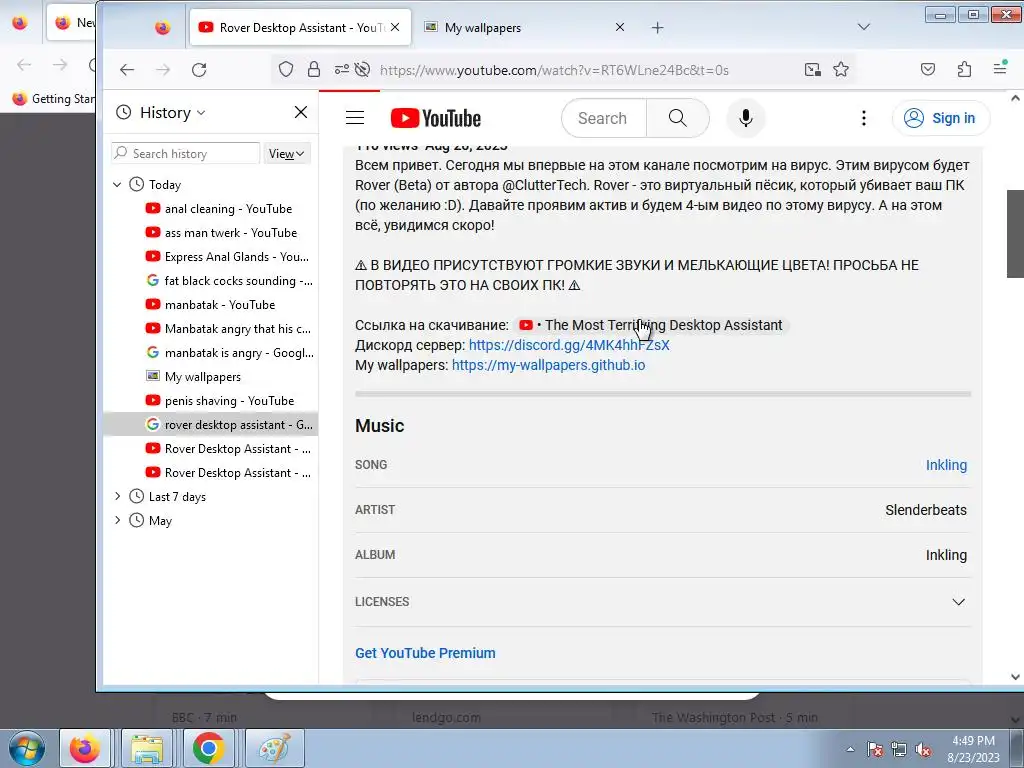Launch Google Chrome from taskbar
Viewport: 1024px width, 768px height.
(208, 748)
